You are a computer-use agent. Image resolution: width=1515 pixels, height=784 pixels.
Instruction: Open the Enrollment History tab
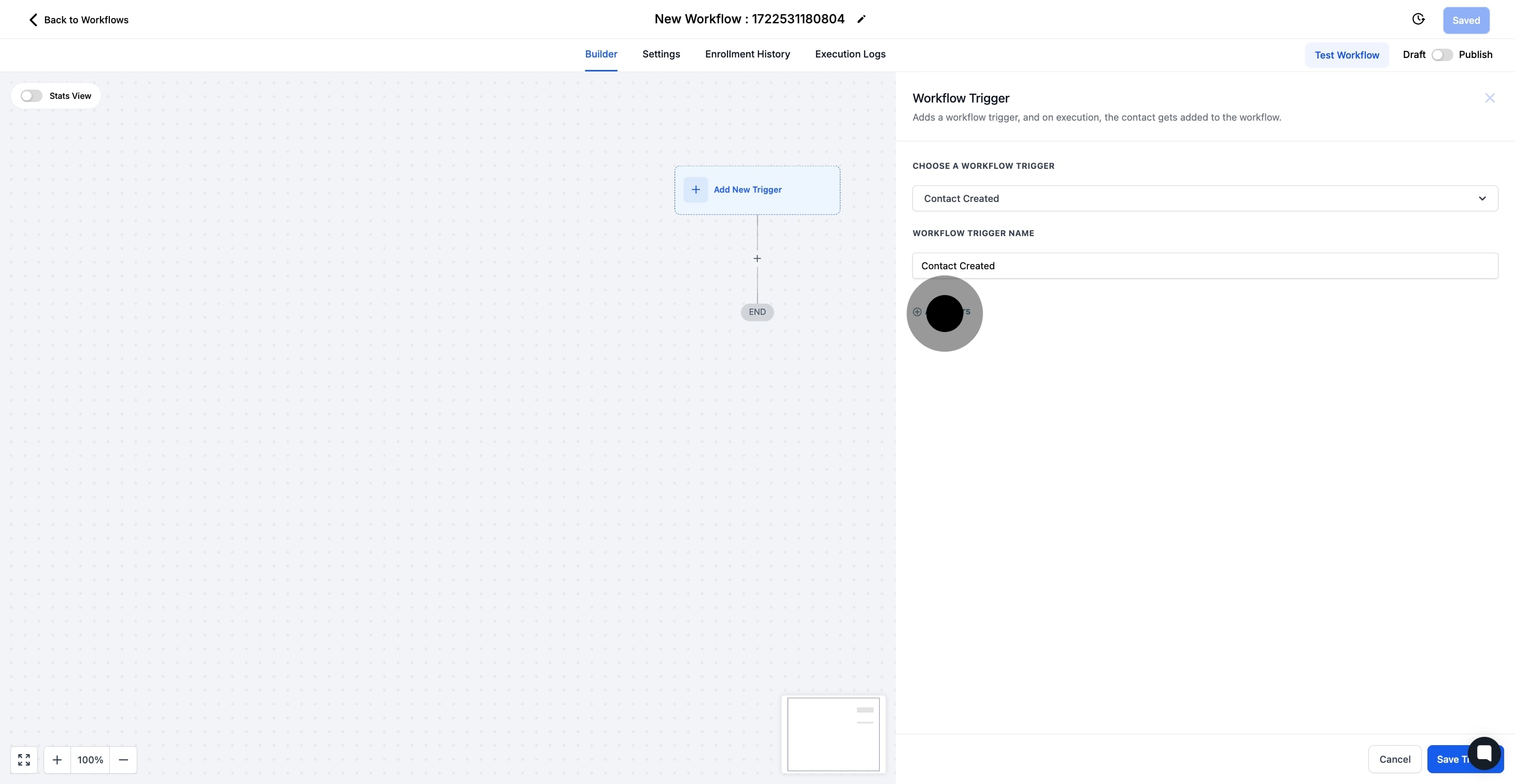coord(747,54)
